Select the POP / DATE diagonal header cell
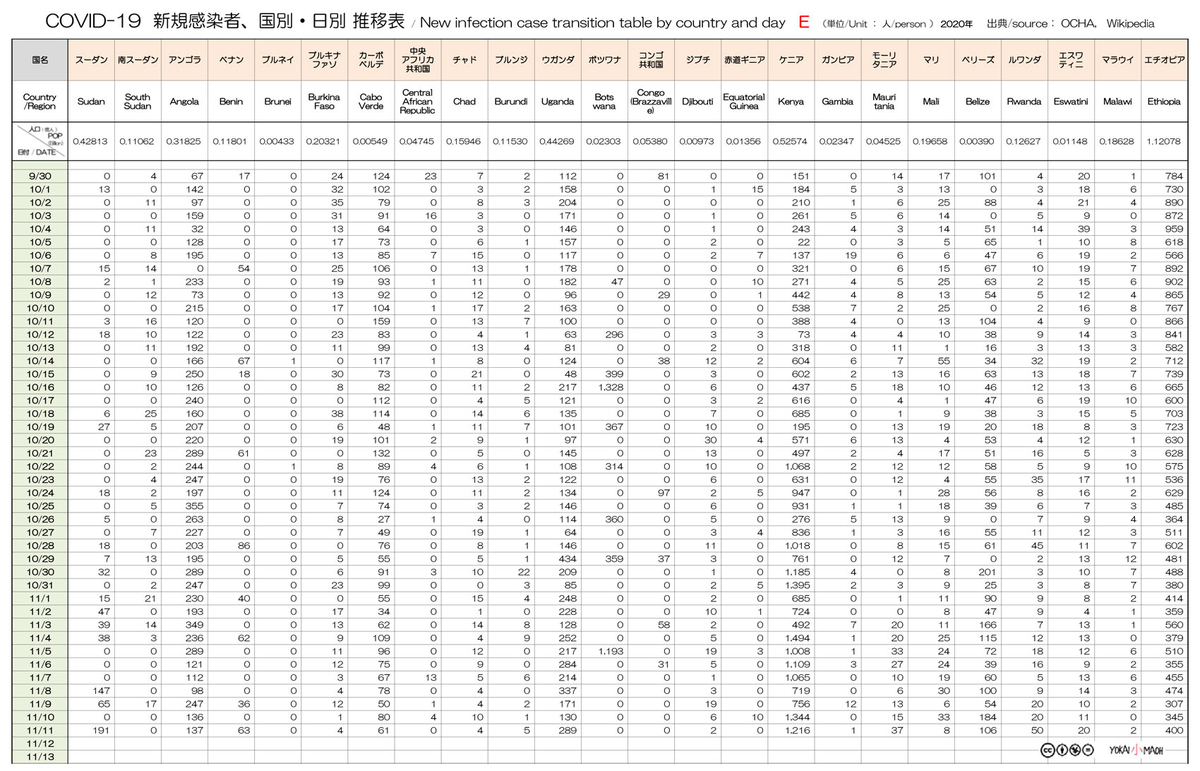1200x771 pixels. point(40,142)
